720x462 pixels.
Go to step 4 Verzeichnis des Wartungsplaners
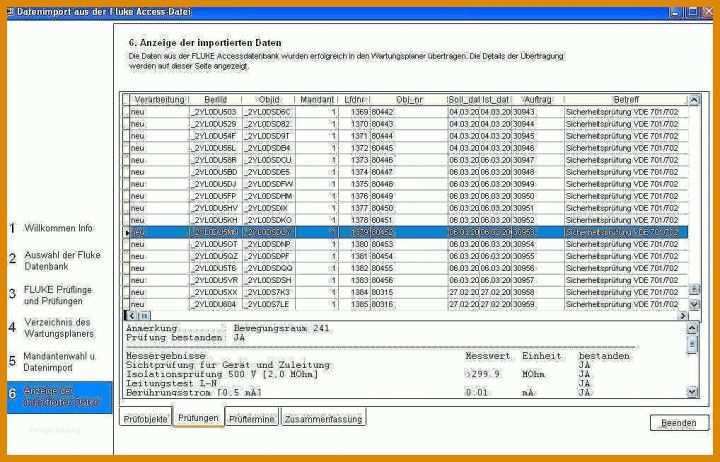pyautogui.click(x=52, y=328)
